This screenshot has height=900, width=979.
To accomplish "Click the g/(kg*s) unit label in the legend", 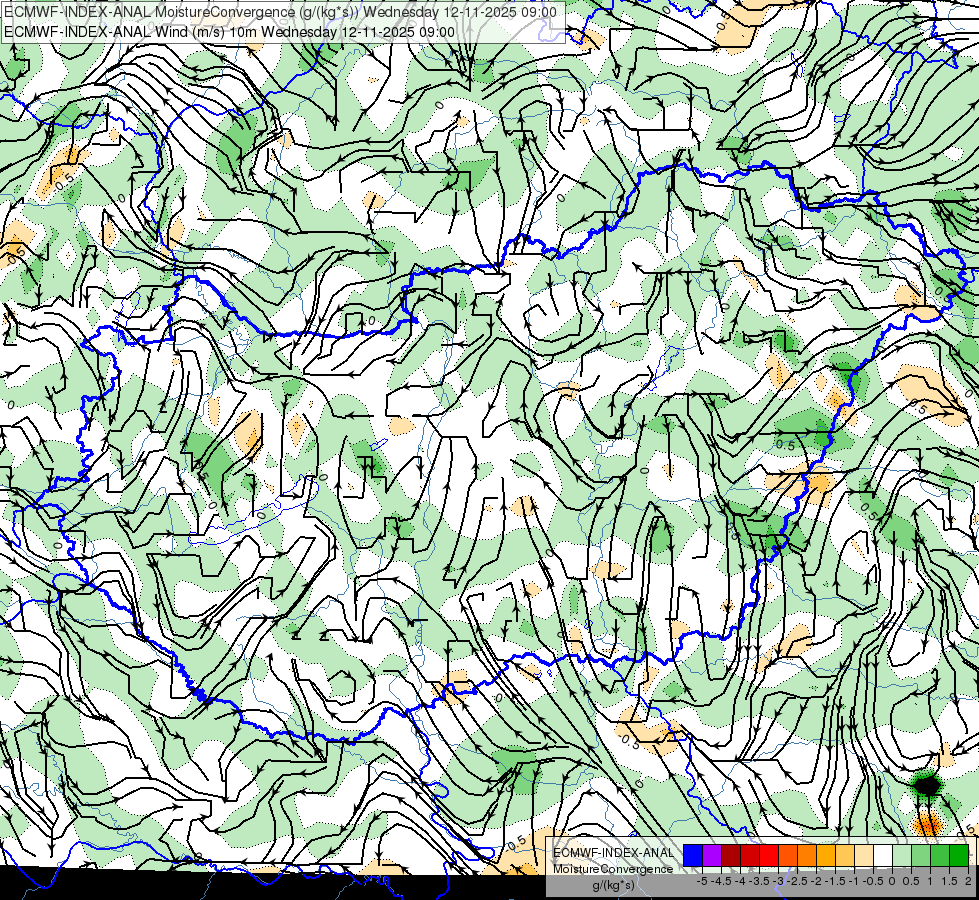I will pos(613,886).
